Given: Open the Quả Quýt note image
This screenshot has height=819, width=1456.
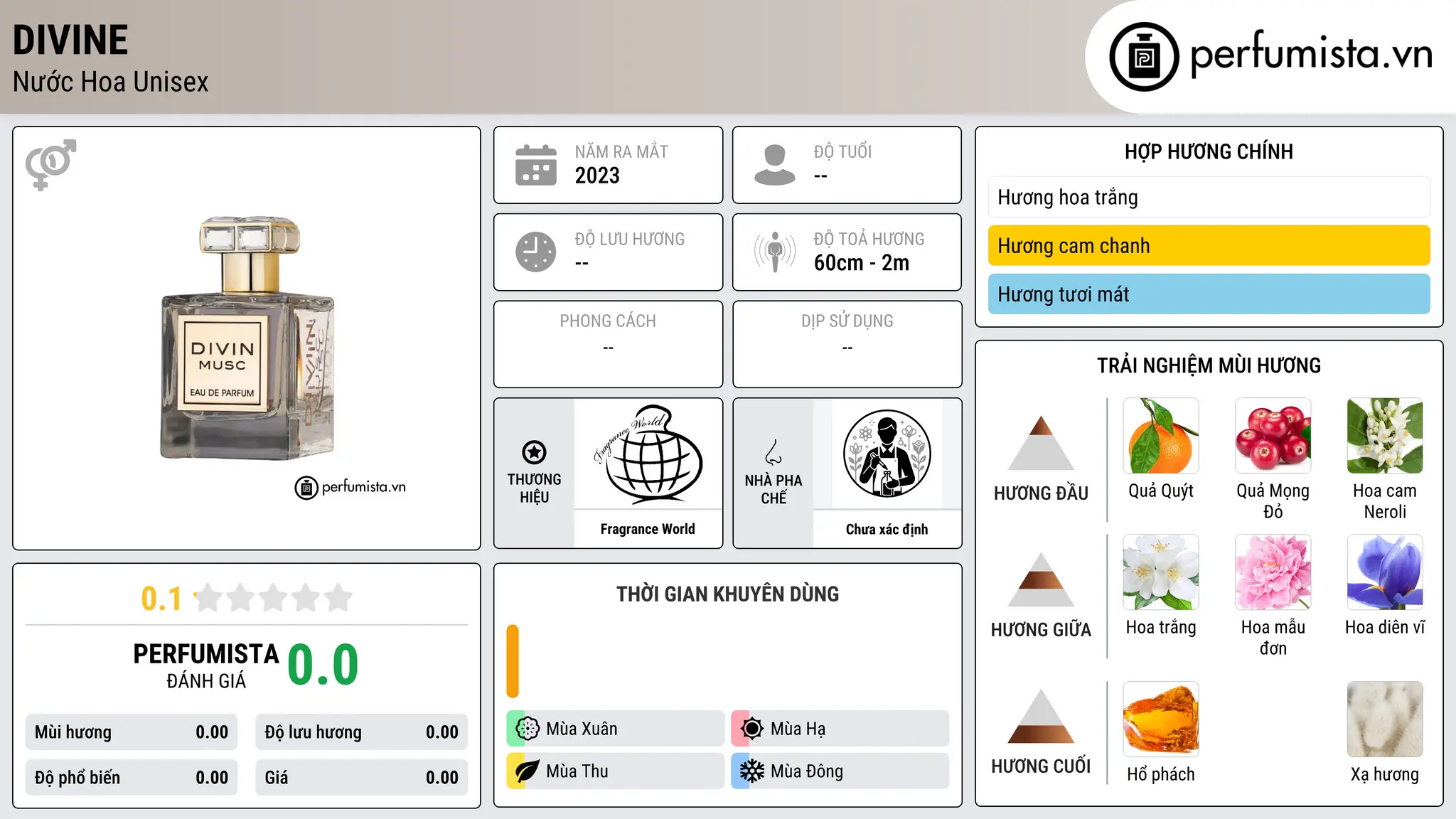Looking at the screenshot, I should coord(1161,436).
